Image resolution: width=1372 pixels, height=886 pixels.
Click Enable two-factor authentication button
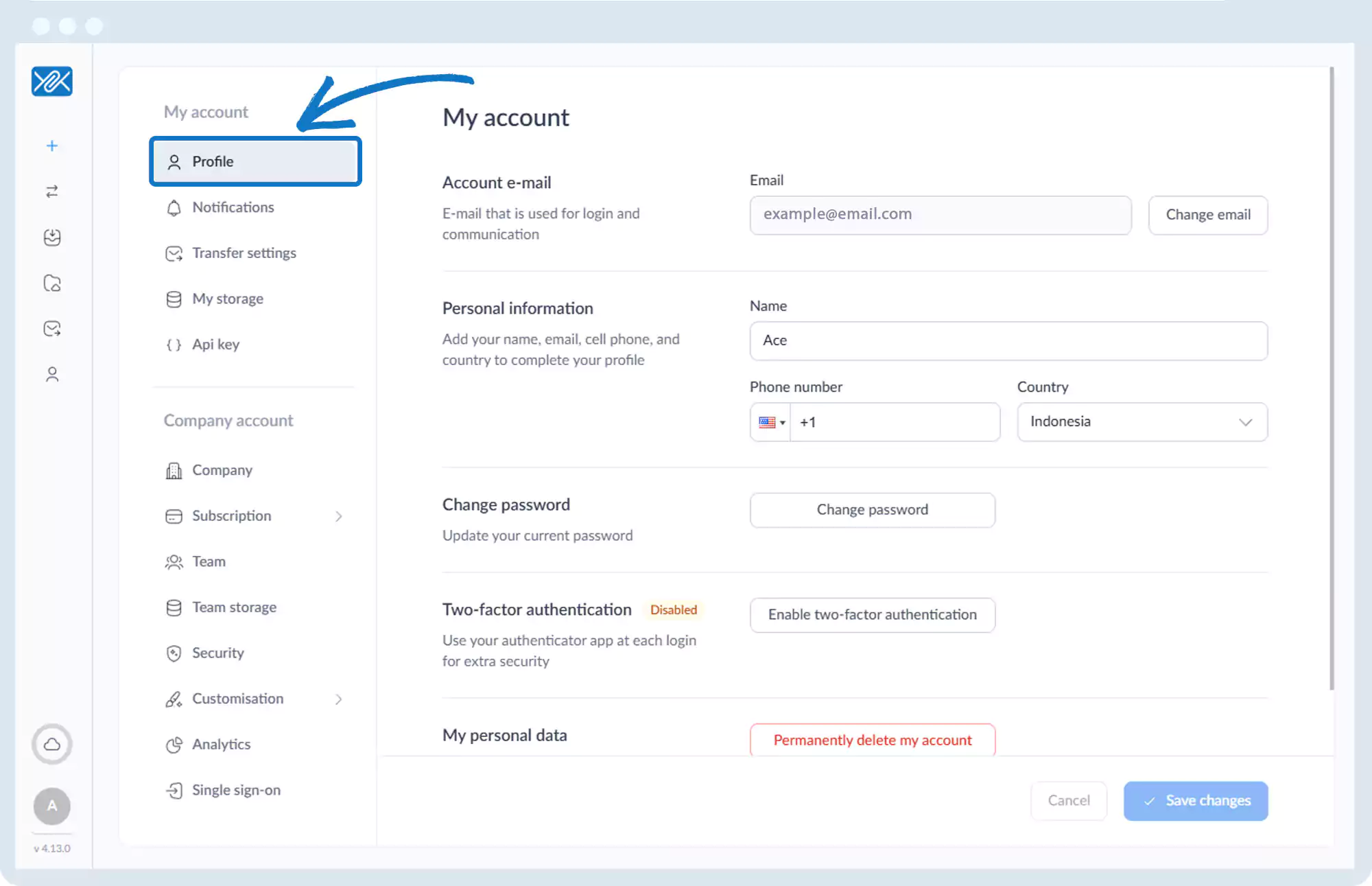[872, 615]
